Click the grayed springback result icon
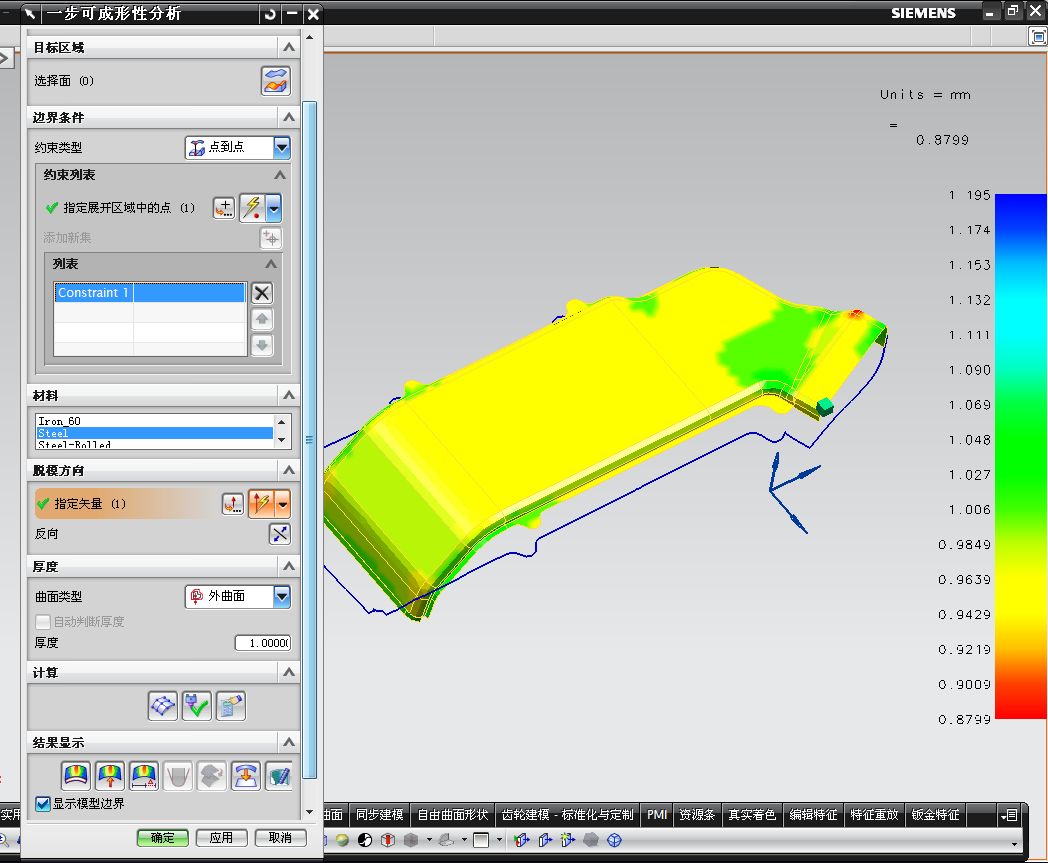The image size is (1048, 863). coord(178,775)
